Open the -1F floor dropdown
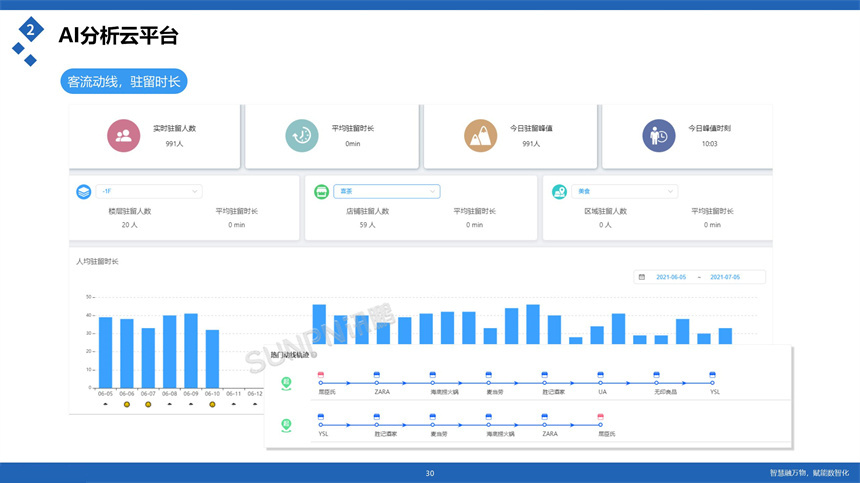Screen dimensions: 860x483 pyautogui.click(x=149, y=191)
